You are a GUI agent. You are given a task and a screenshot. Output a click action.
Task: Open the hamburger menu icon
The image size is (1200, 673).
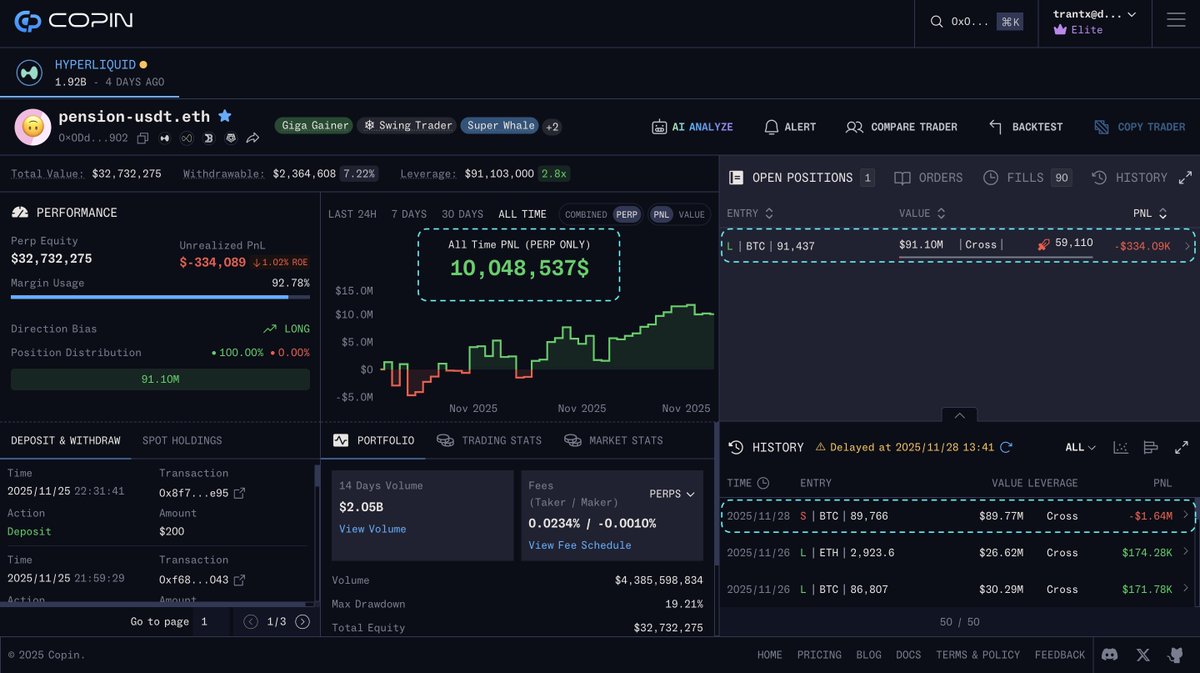click(x=1176, y=21)
